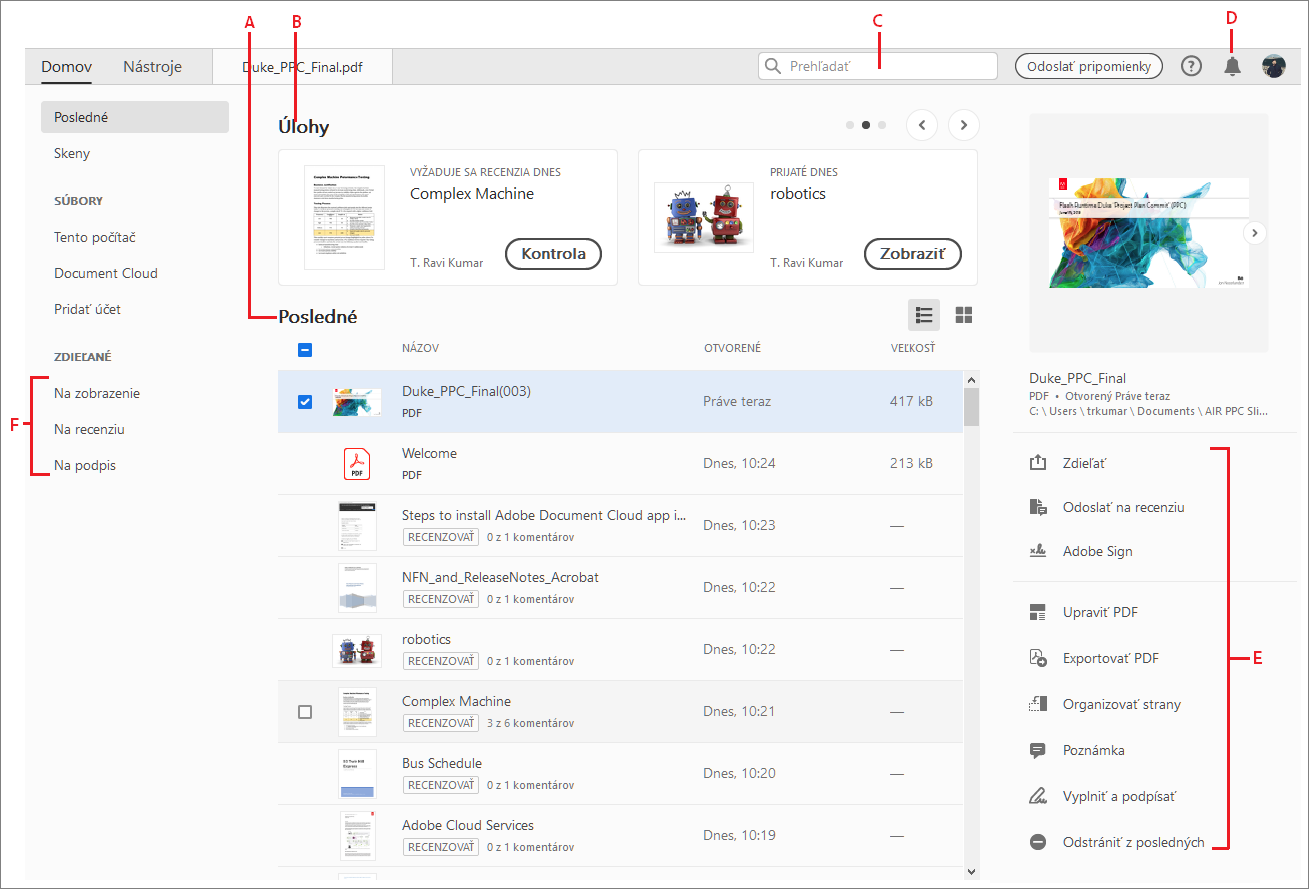Open the help question mark icon
Screen dimensions: 1309x889
click(x=1191, y=67)
